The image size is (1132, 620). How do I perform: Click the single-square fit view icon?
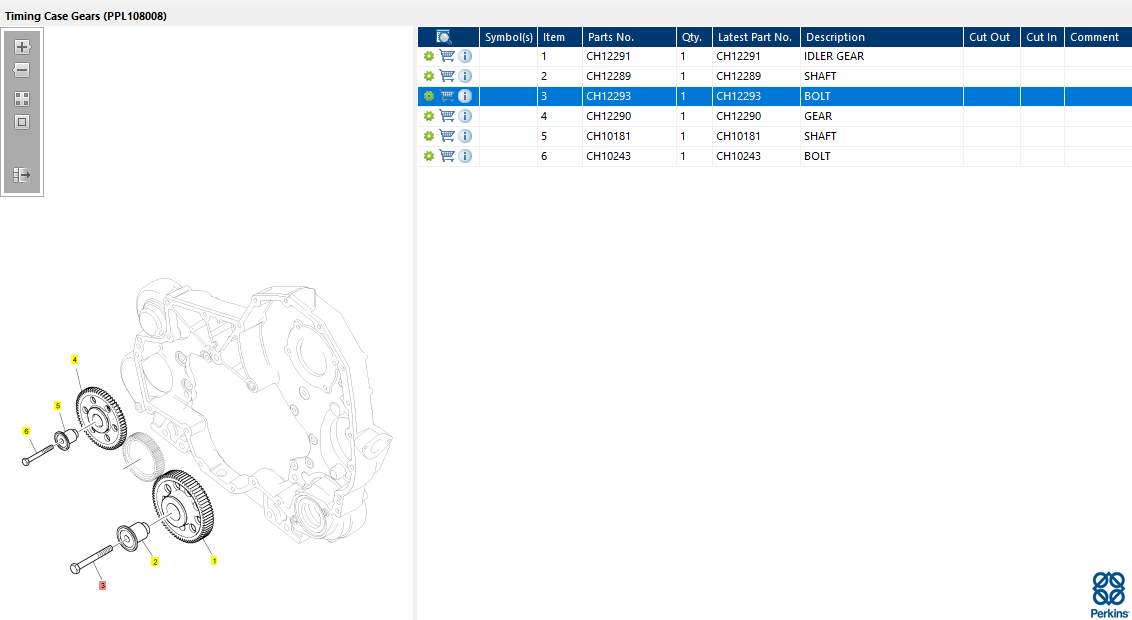pos(22,122)
